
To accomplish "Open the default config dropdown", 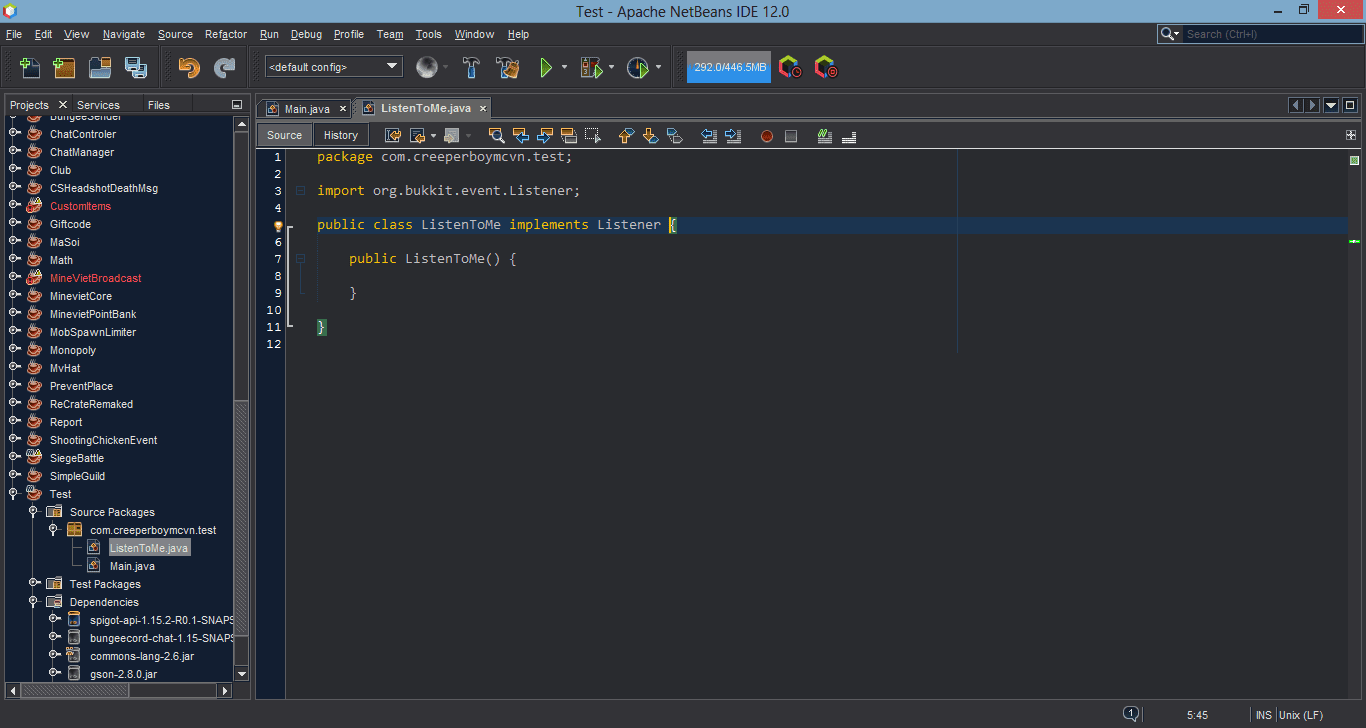I will (334, 67).
